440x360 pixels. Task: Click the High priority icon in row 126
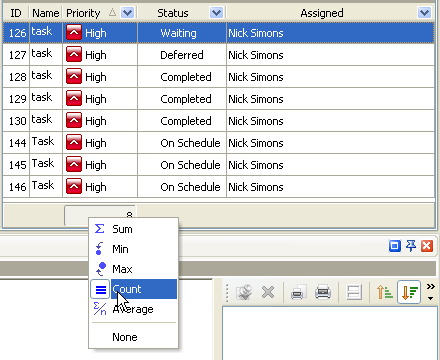[74, 33]
